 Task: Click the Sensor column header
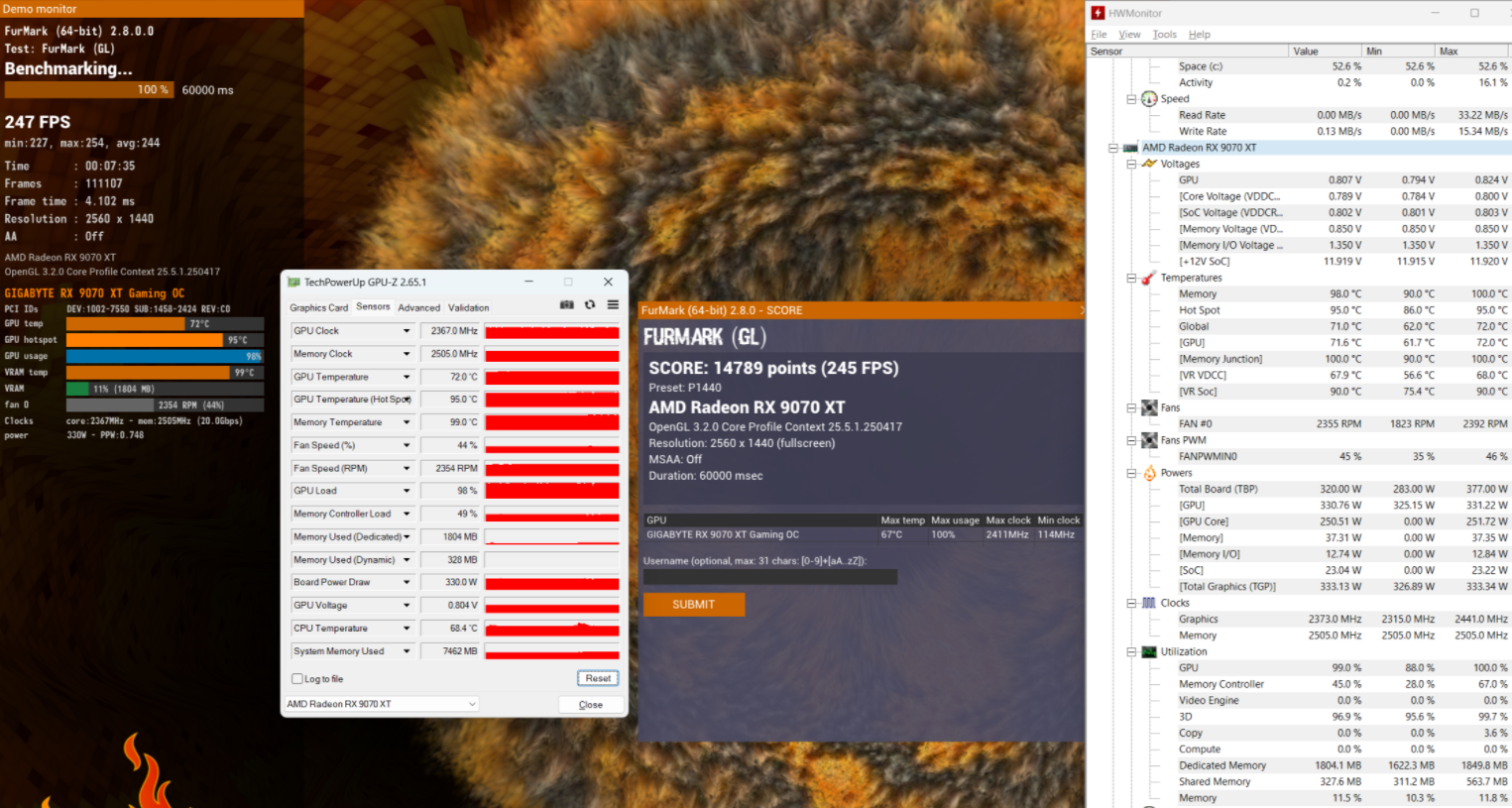(x=1188, y=51)
